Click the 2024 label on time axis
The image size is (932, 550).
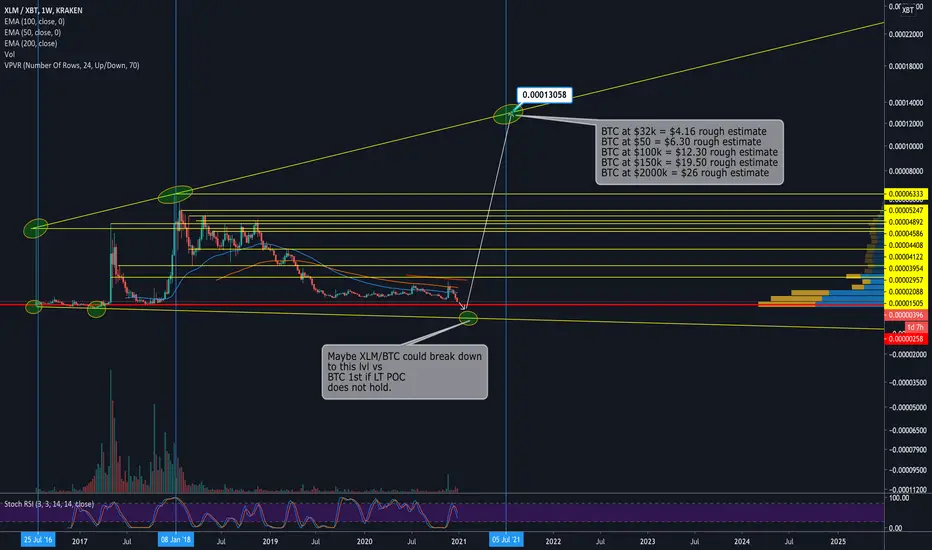742,542
